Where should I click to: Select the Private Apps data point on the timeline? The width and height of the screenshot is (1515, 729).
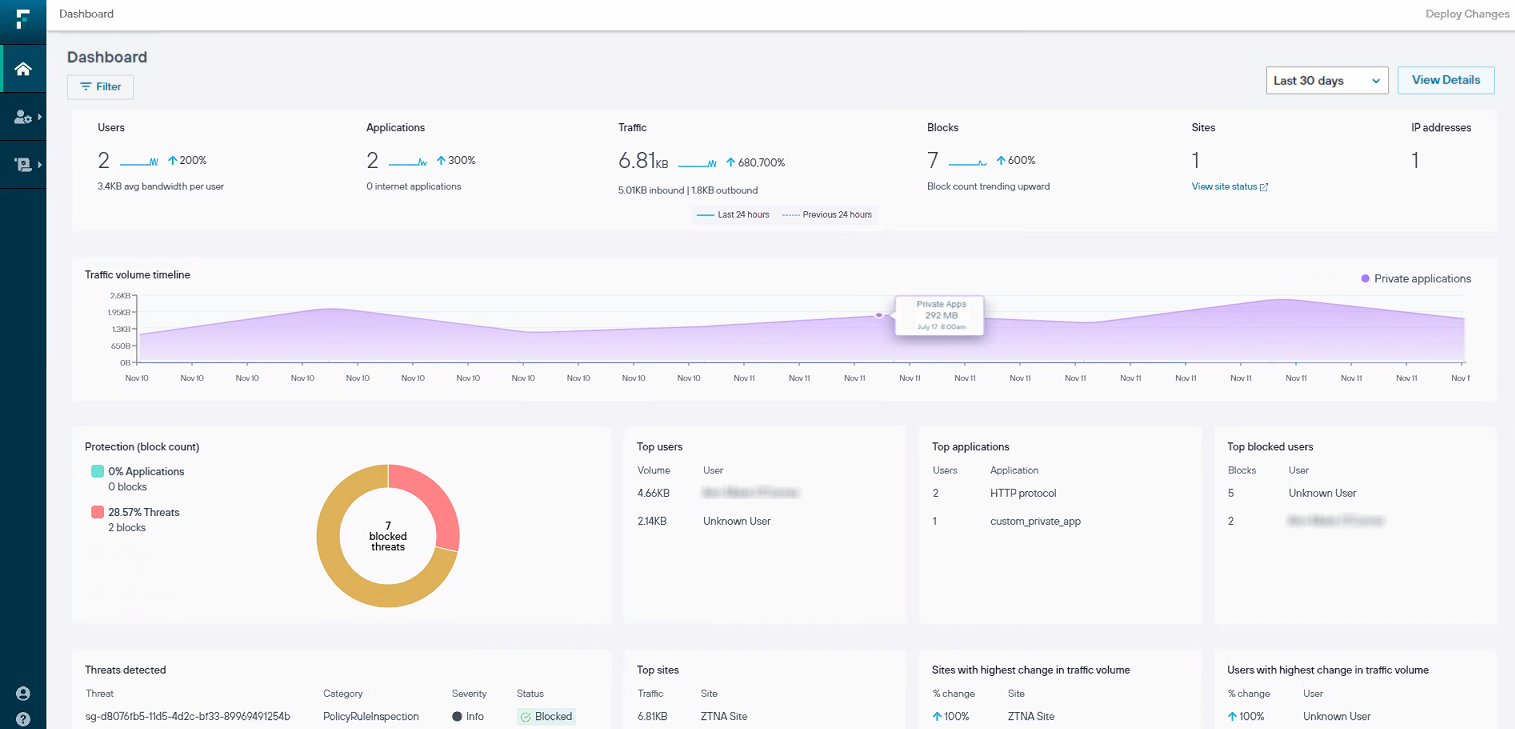[x=878, y=315]
